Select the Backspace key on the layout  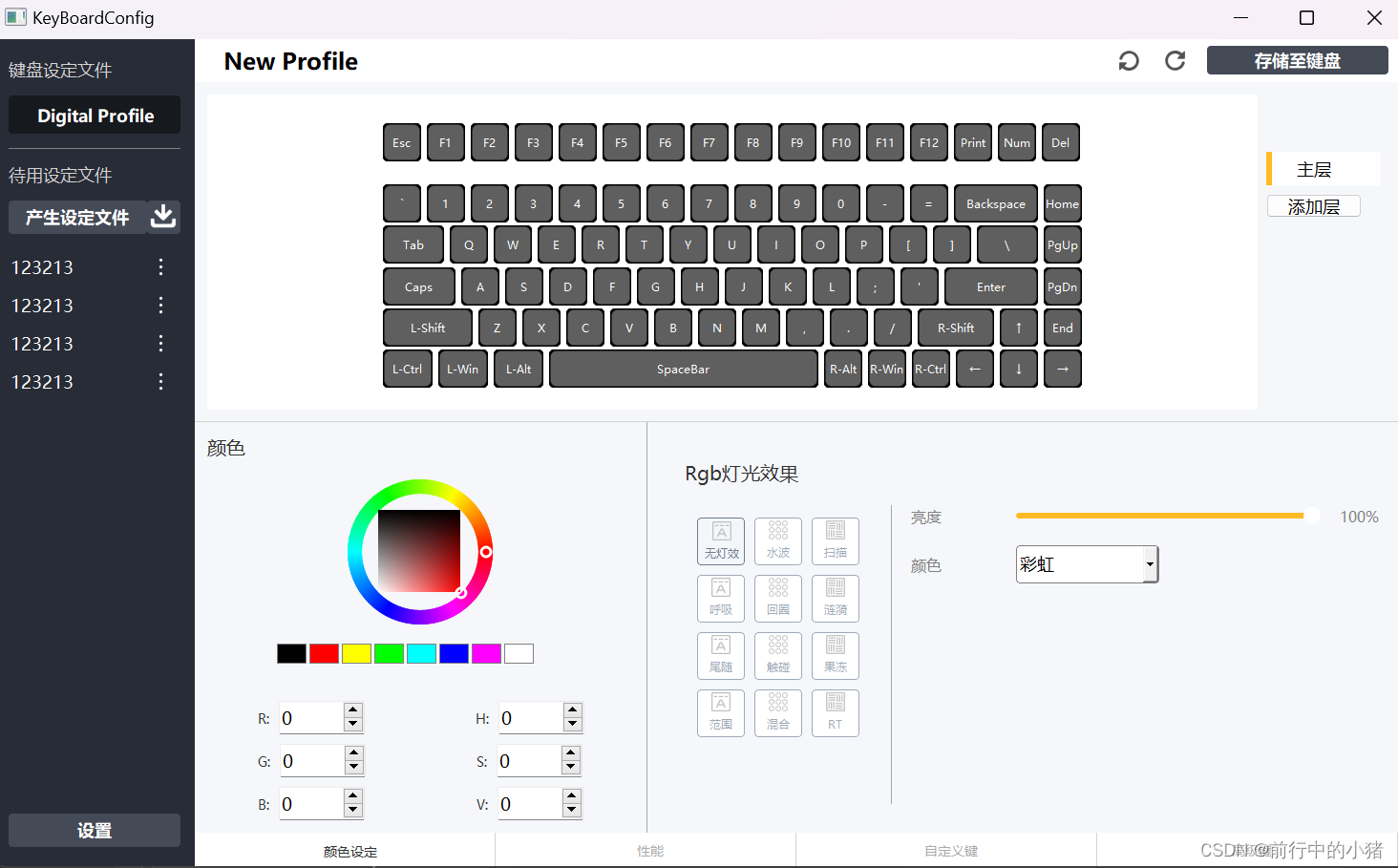click(x=996, y=203)
